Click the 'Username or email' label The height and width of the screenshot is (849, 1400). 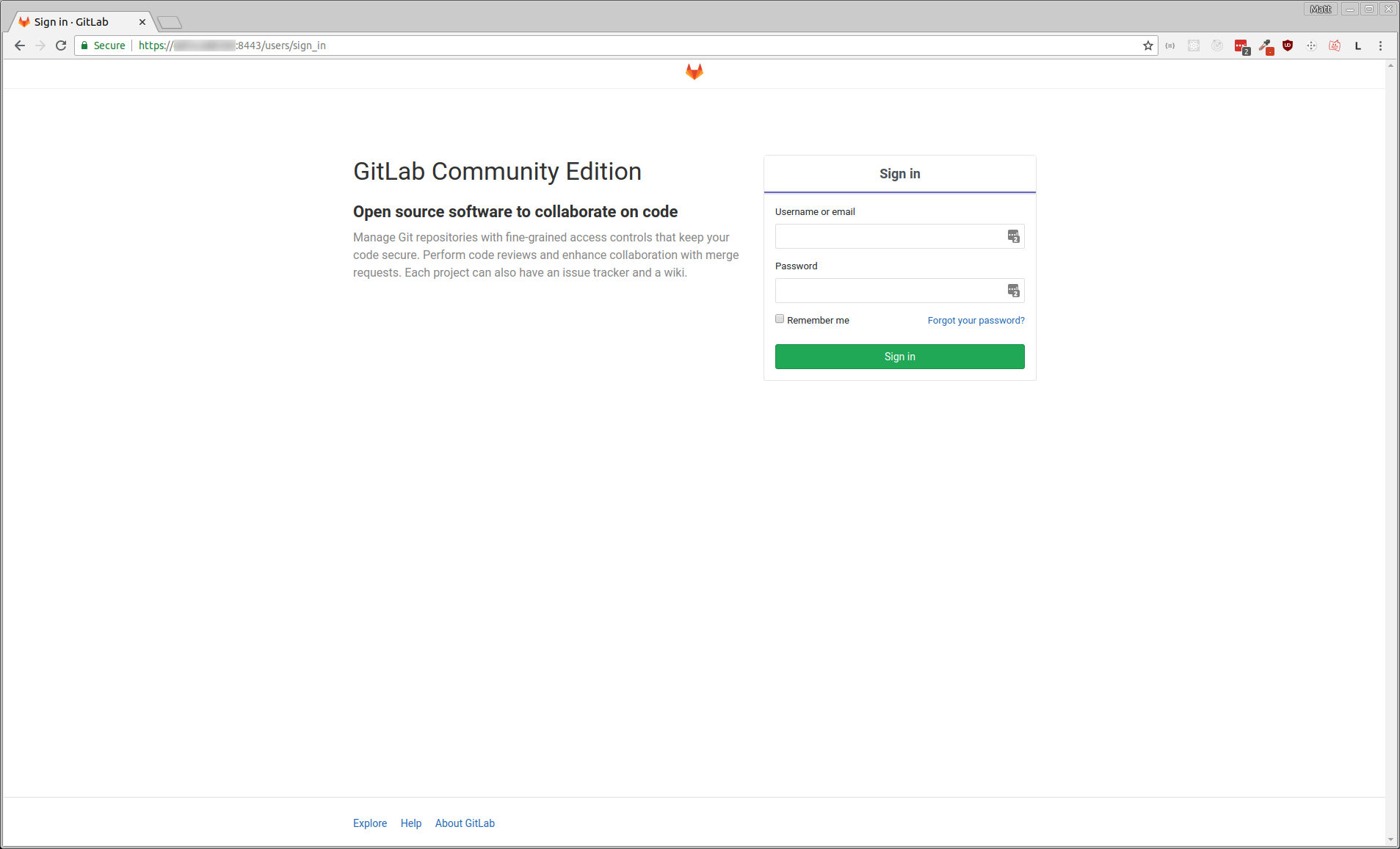(x=815, y=212)
